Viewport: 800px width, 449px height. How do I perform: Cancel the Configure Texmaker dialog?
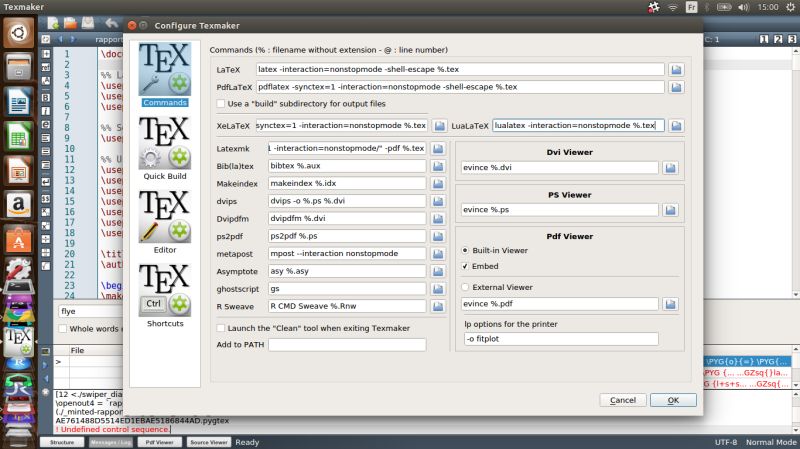pos(623,400)
